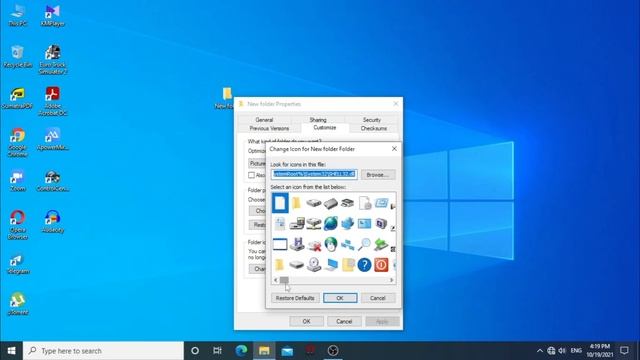Open the notification center icon
The width and height of the screenshot is (640, 360).
(x=624, y=351)
